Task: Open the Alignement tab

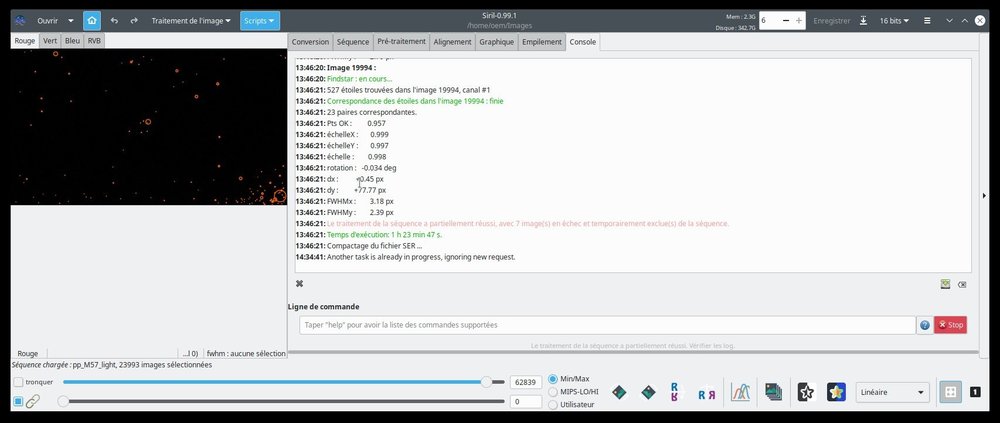Action: pos(452,41)
